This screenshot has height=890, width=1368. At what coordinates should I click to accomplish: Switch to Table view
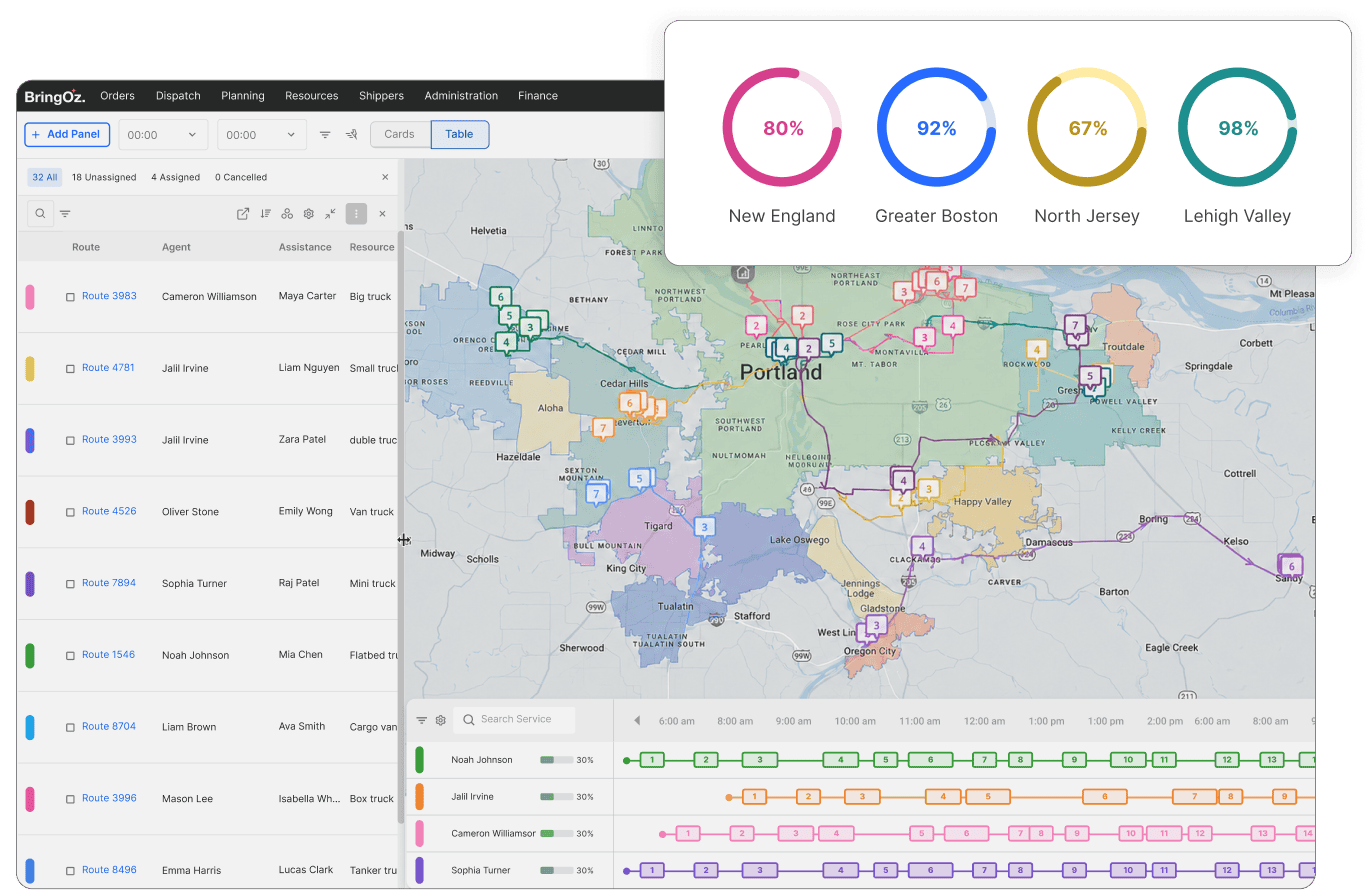[x=460, y=134]
